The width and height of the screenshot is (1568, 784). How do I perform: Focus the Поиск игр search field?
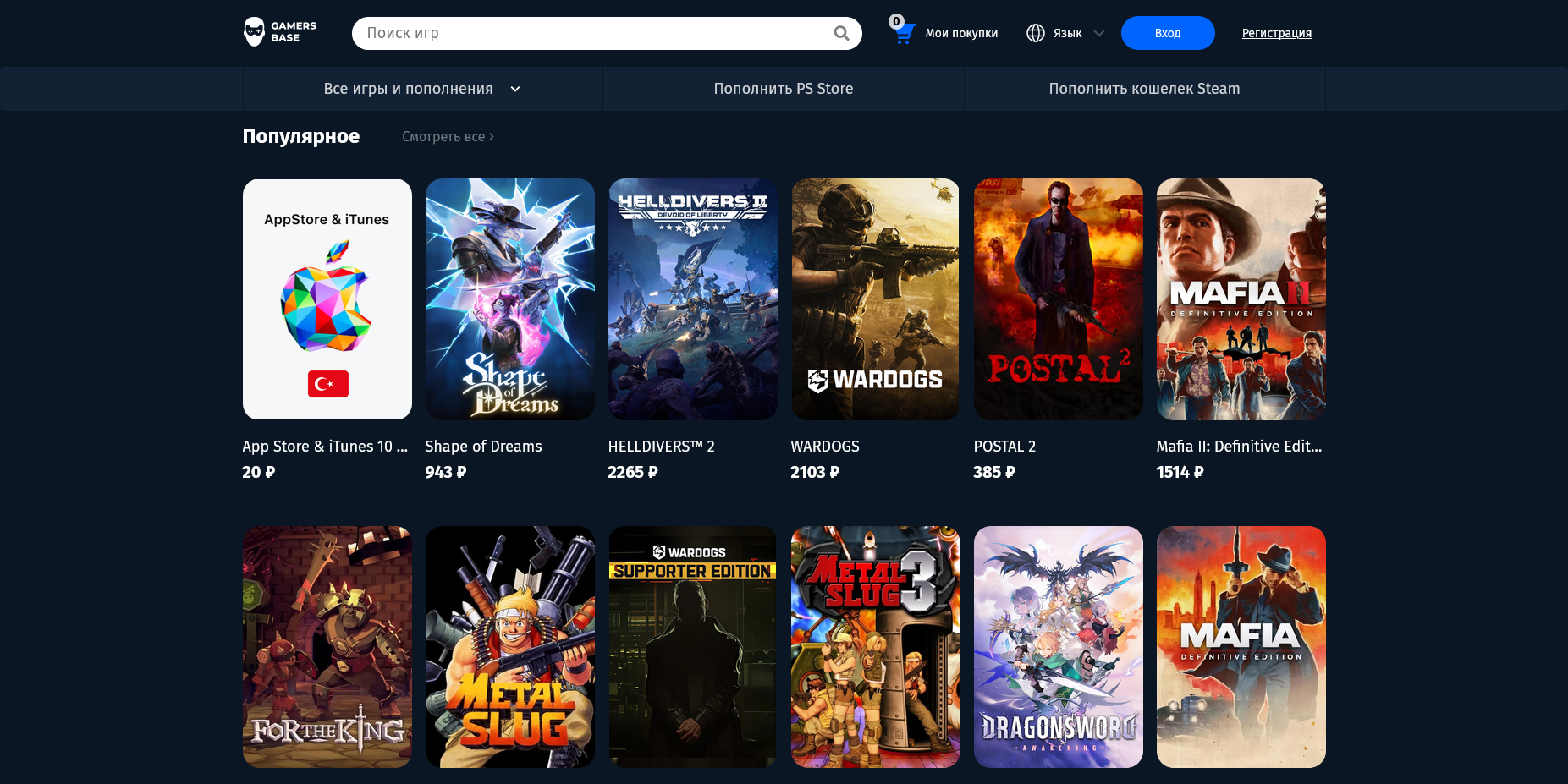[x=607, y=33]
